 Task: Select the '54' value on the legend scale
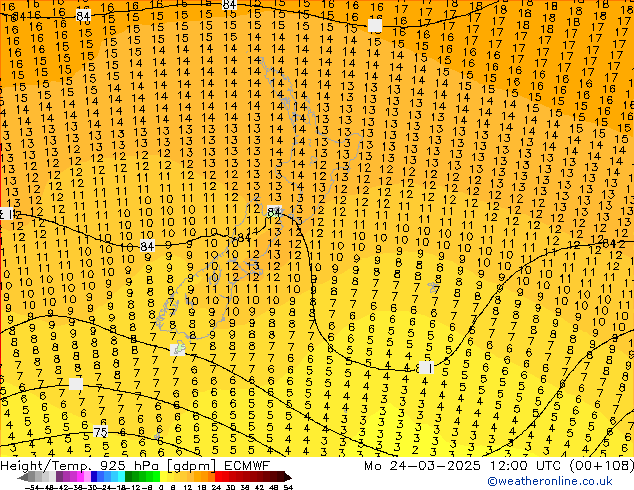point(288,487)
